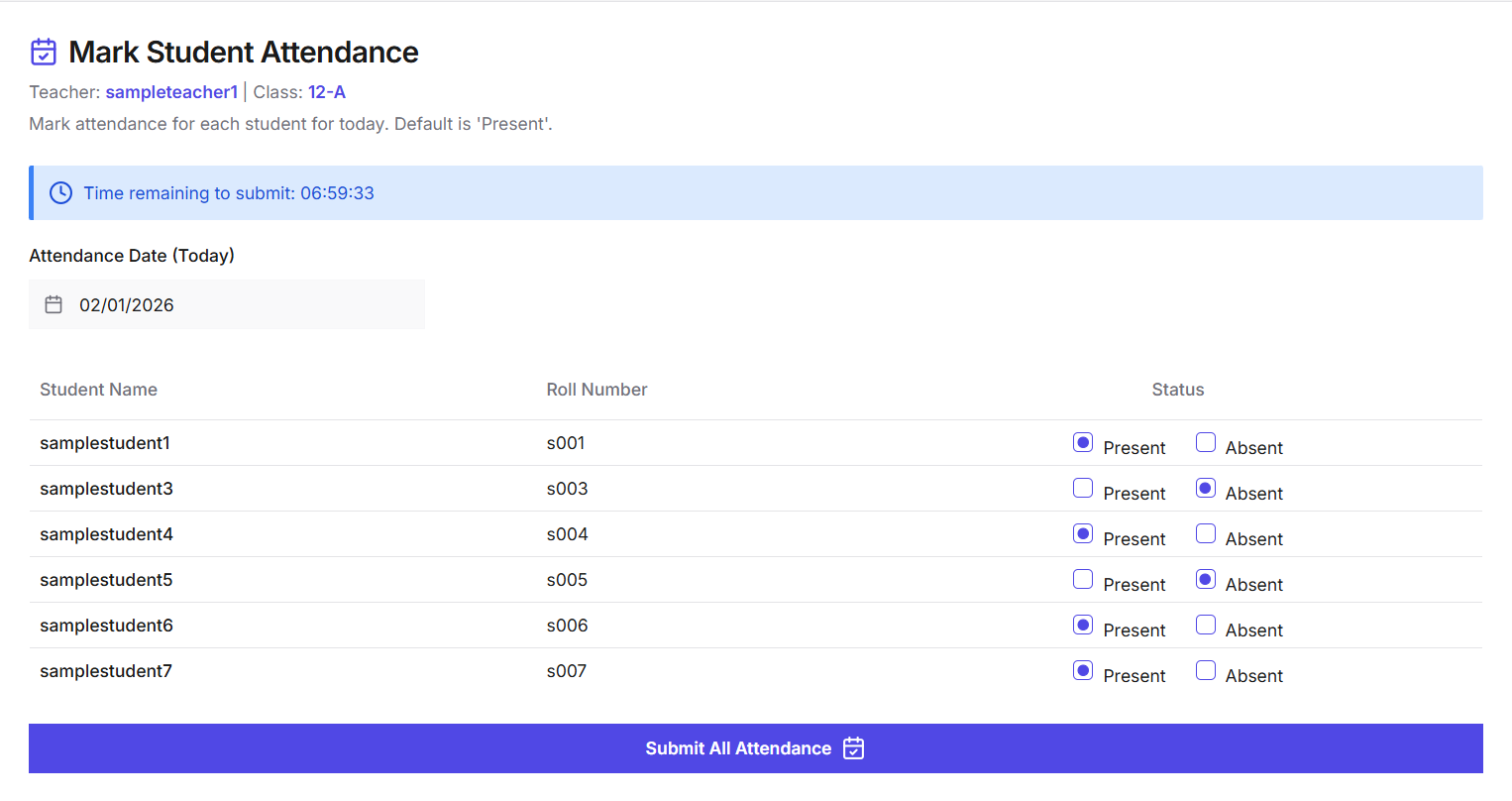
Task: Select the Present radio for samplestudent6
Action: click(1083, 625)
